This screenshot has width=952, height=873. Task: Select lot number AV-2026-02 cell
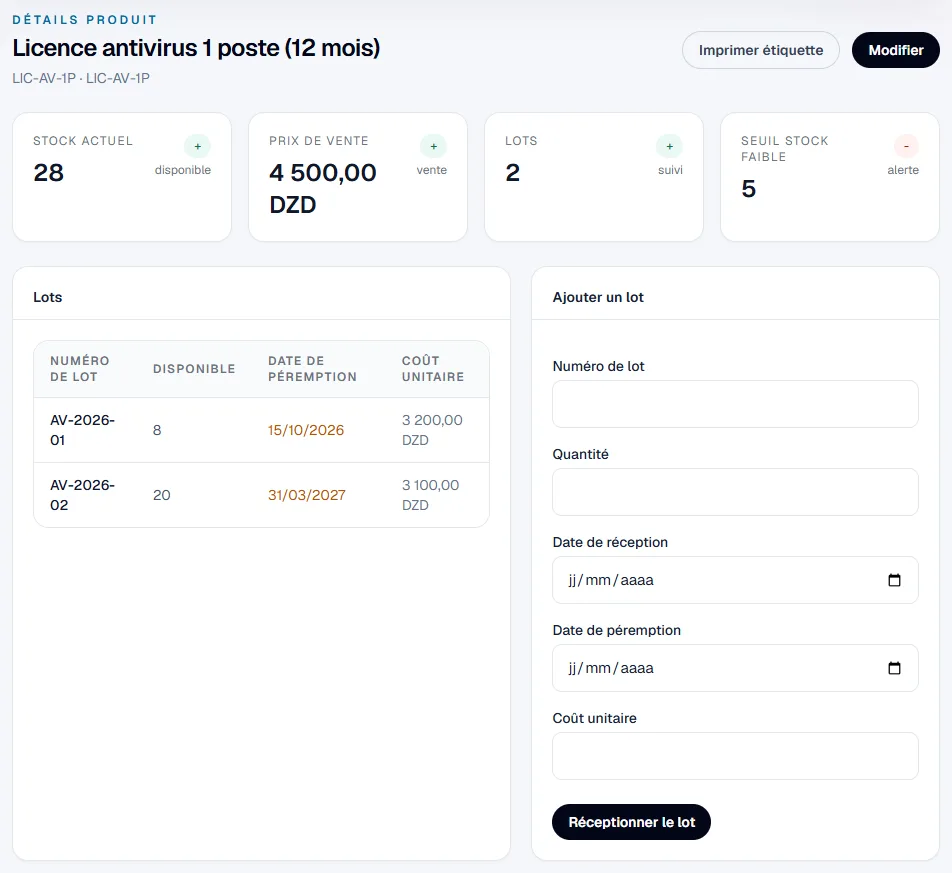tap(83, 495)
